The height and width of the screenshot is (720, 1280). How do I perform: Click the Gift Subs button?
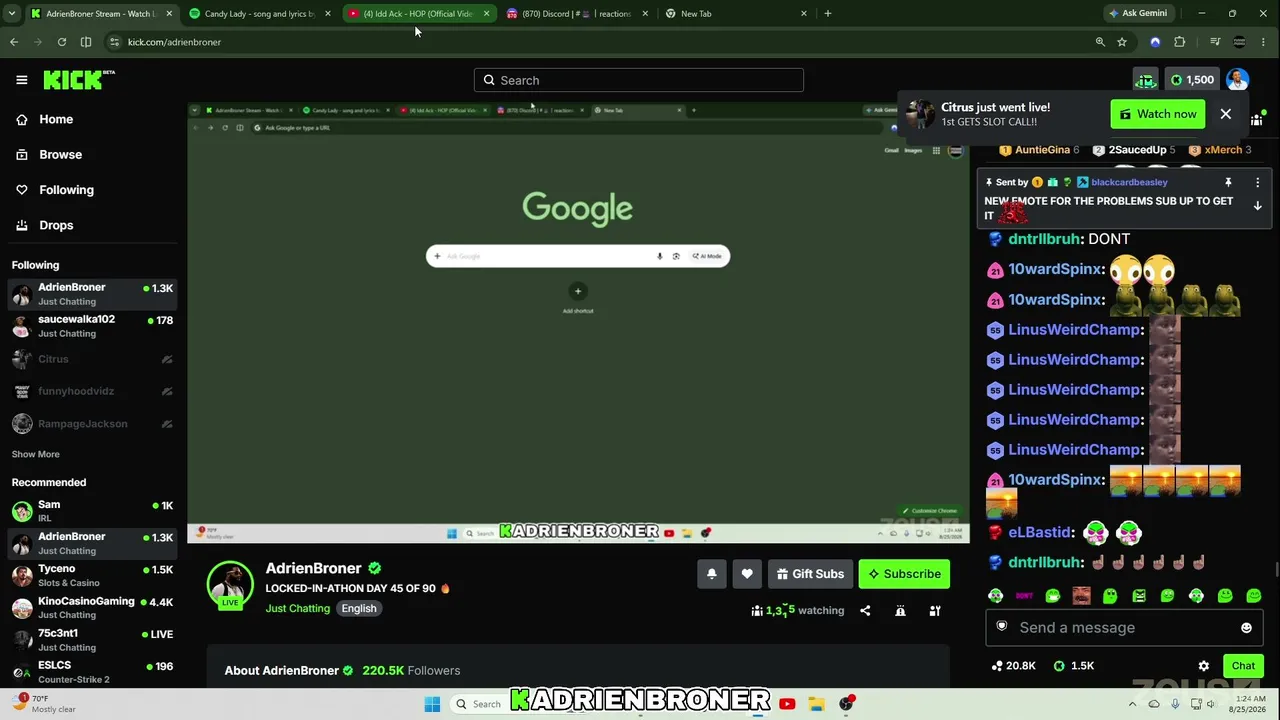(810, 574)
